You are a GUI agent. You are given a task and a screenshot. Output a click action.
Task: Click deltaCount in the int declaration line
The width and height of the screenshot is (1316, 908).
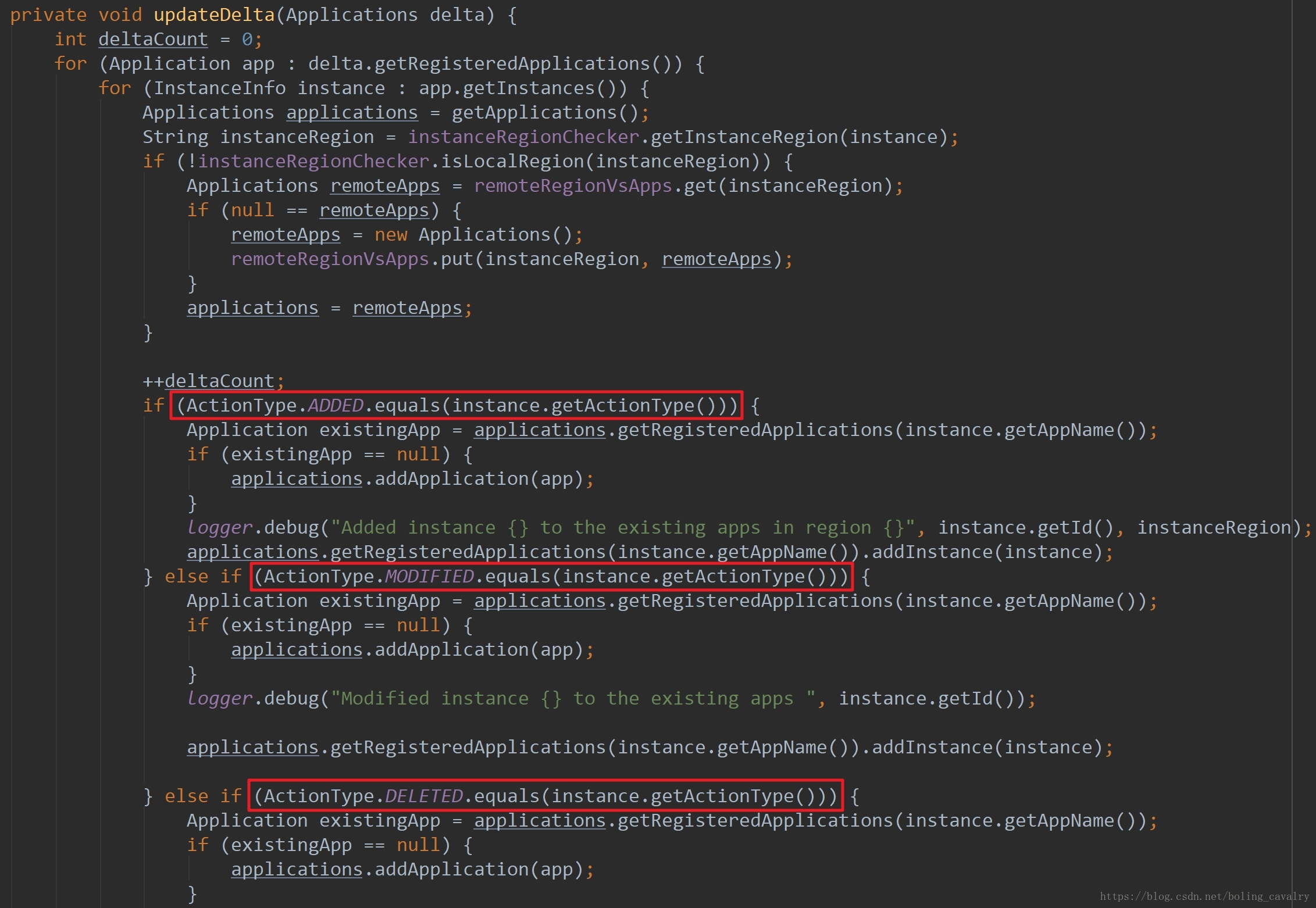point(153,40)
